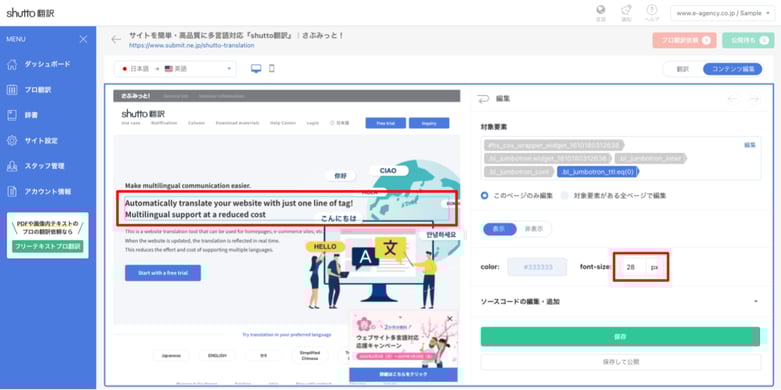
Task: Open the color swatch showing #333333
Action: (537, 267)
